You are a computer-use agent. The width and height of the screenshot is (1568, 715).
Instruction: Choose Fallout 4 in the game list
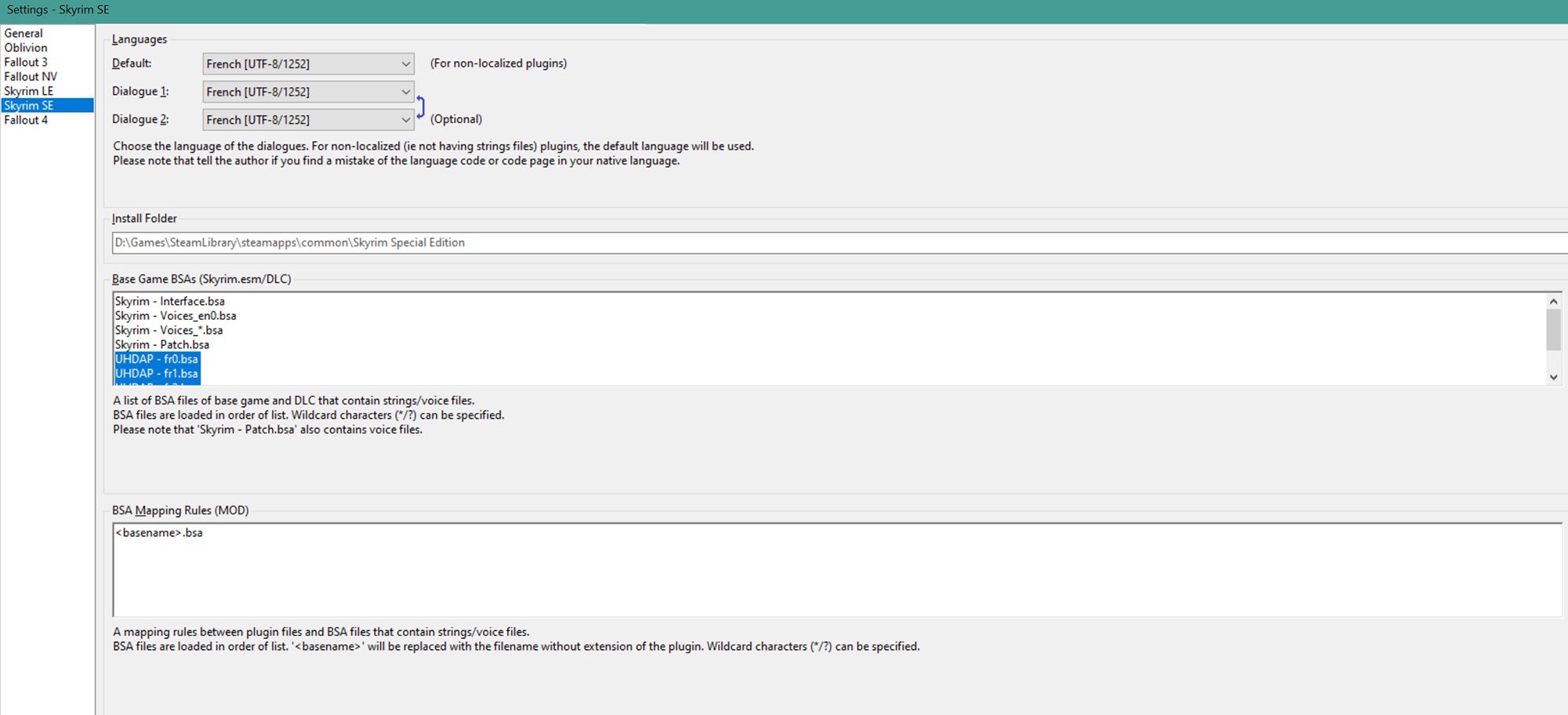click(26, 120)
